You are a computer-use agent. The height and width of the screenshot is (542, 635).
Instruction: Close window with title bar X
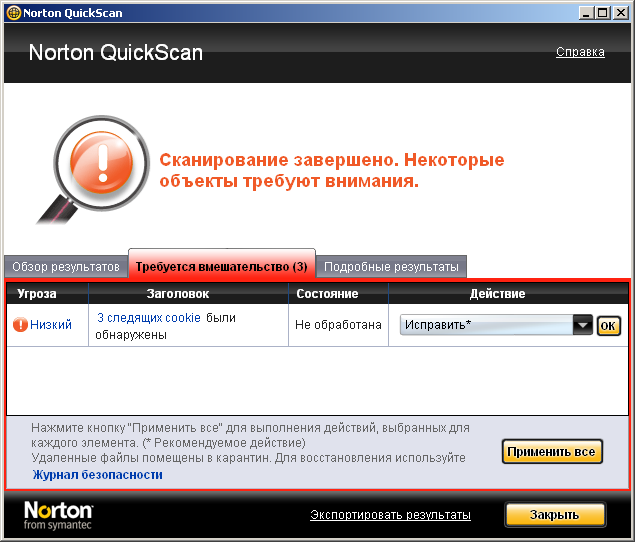[620, 13]
